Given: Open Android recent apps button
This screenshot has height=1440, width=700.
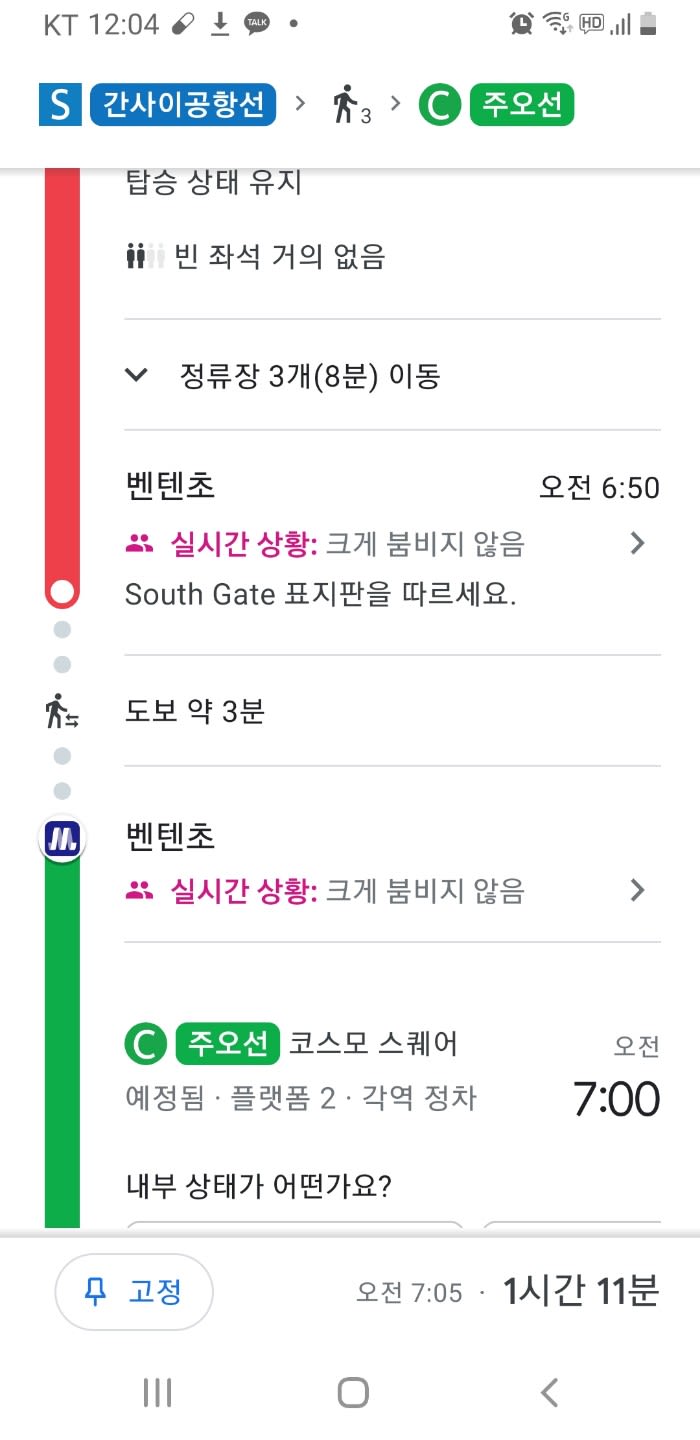Looking at the screenshot, I should 157,1392.
